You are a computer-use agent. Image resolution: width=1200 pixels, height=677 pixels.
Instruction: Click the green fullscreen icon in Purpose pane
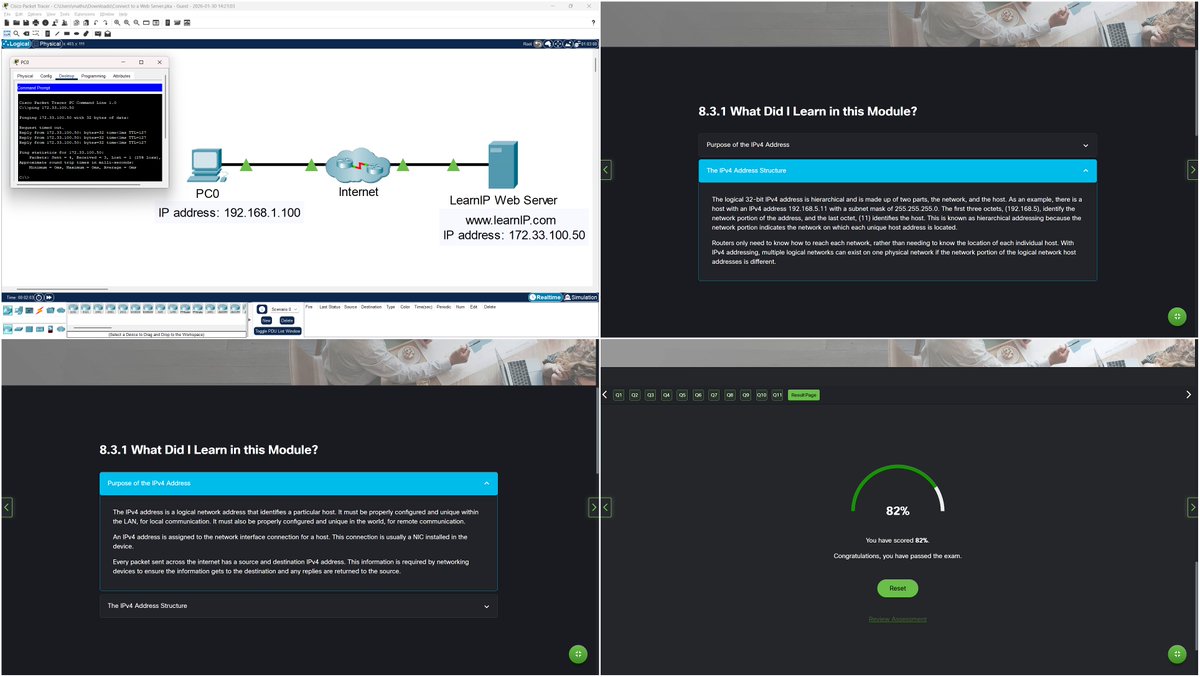coord(577,654)
